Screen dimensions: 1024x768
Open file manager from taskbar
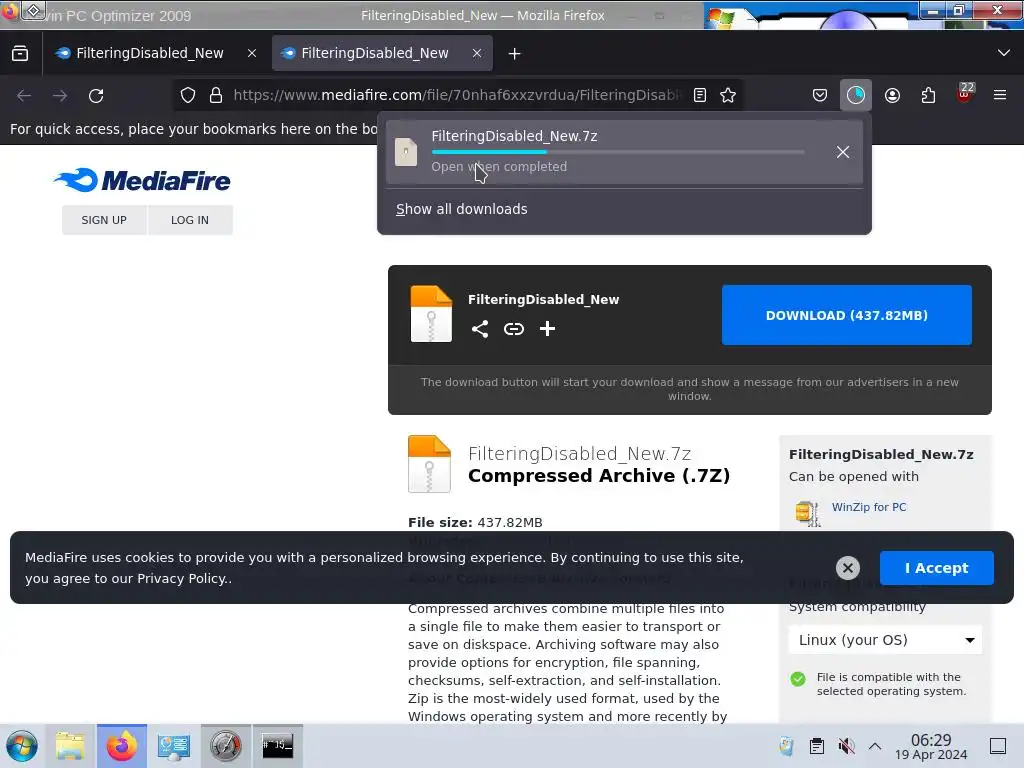coord(70,746)
